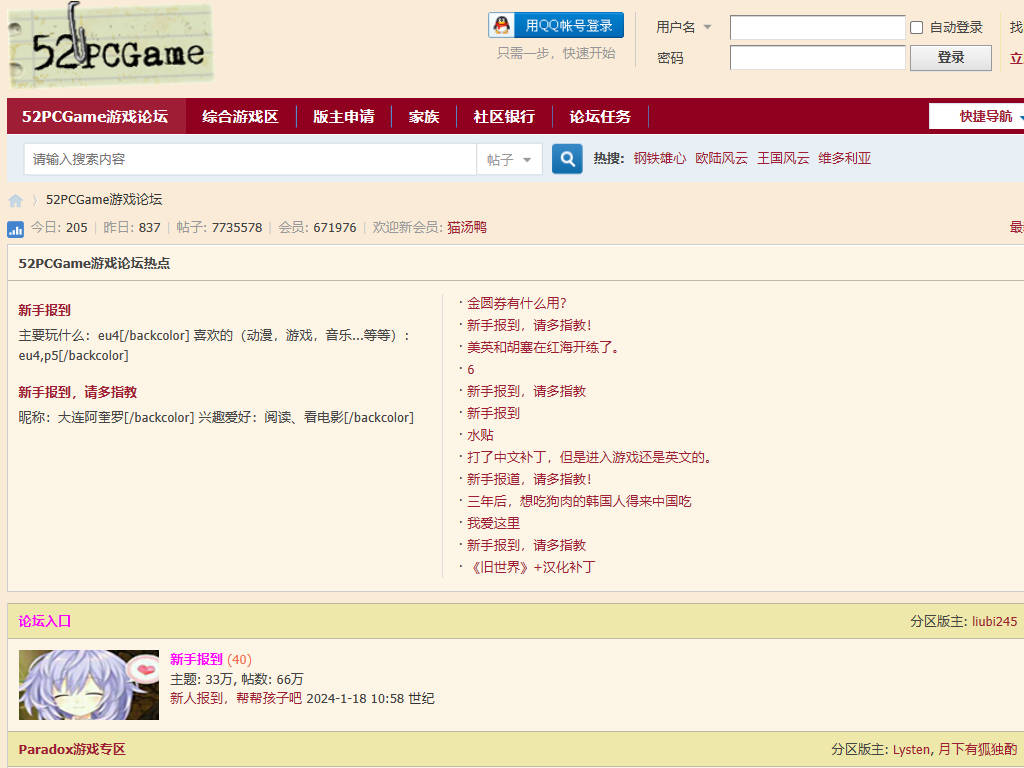Image resolution: width=1024 pixels, height=768 pixels.
Task: Click the 登录 login button
Action: point(949,58)
